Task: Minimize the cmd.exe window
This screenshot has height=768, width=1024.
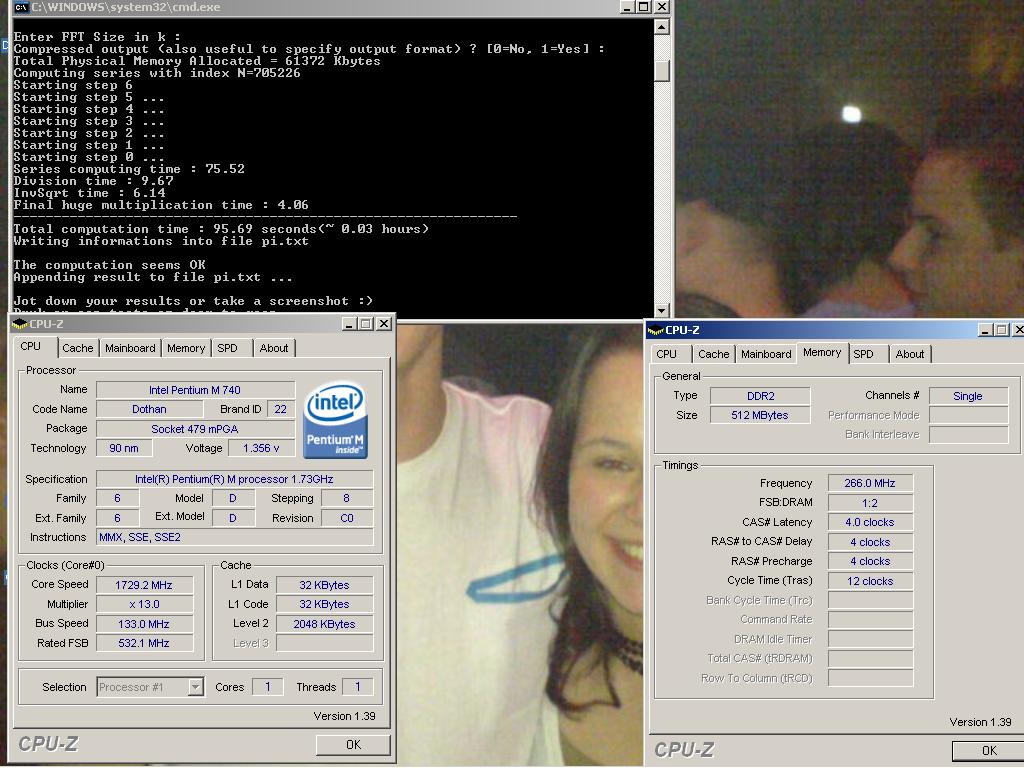Action: pos(627,7)
